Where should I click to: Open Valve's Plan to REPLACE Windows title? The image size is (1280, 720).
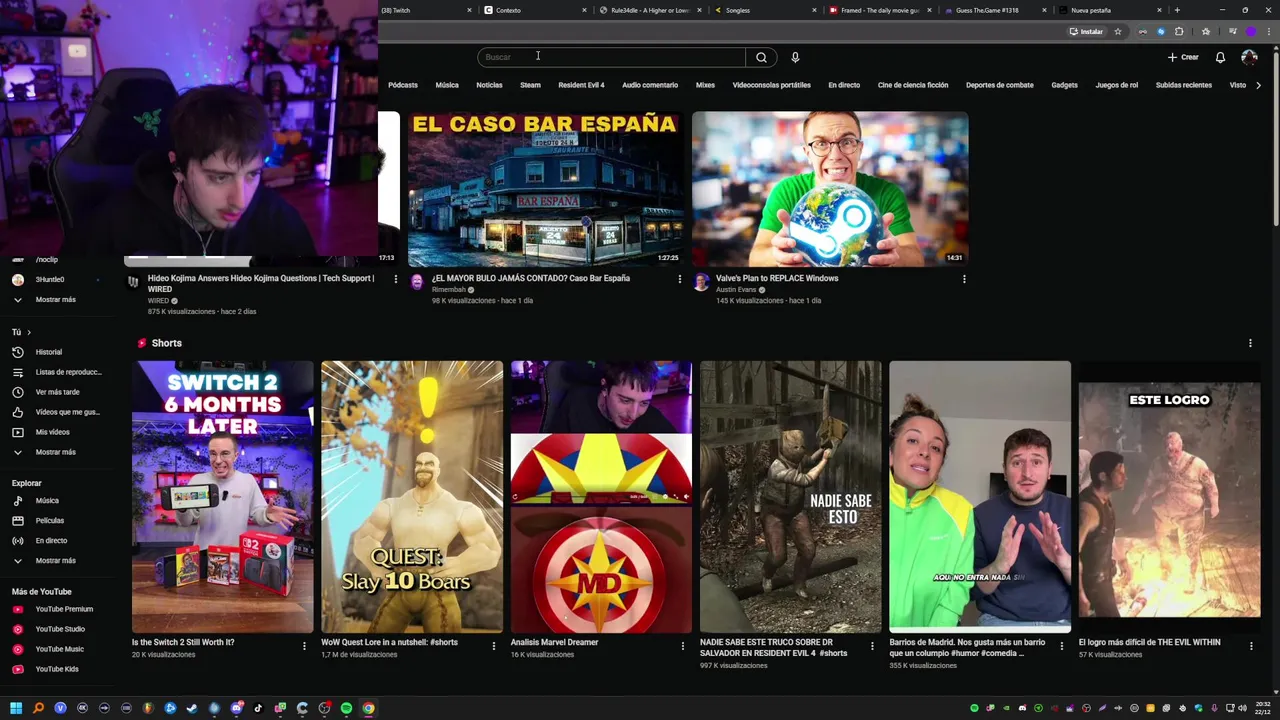tap(777, 278)
